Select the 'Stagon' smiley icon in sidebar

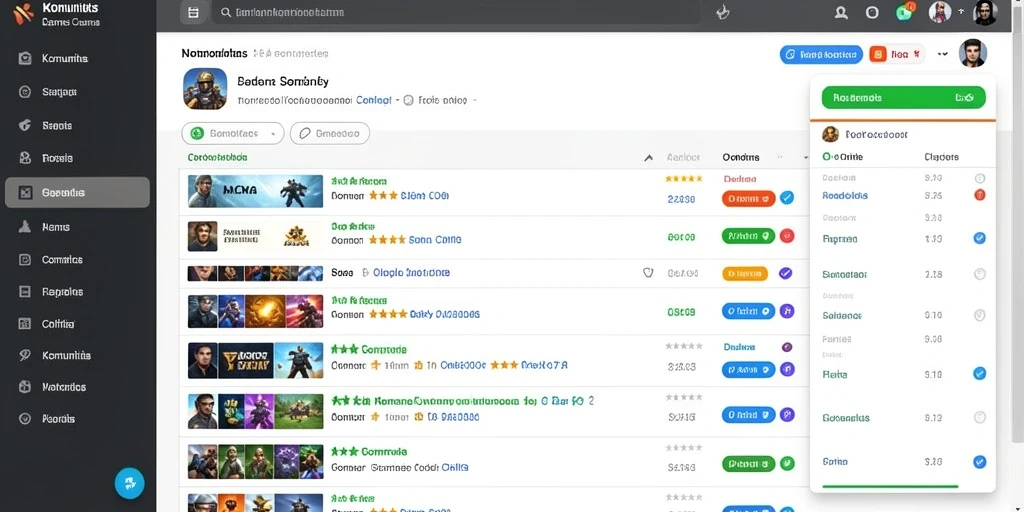25,92
